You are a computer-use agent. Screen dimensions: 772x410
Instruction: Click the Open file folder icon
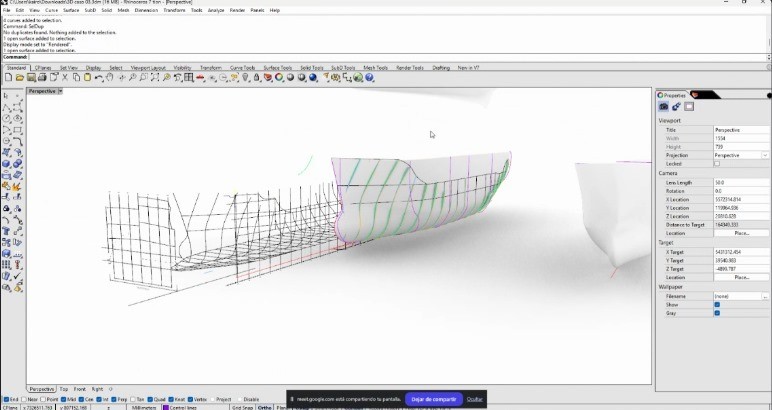pyautogui.click(x=21, y=77)
